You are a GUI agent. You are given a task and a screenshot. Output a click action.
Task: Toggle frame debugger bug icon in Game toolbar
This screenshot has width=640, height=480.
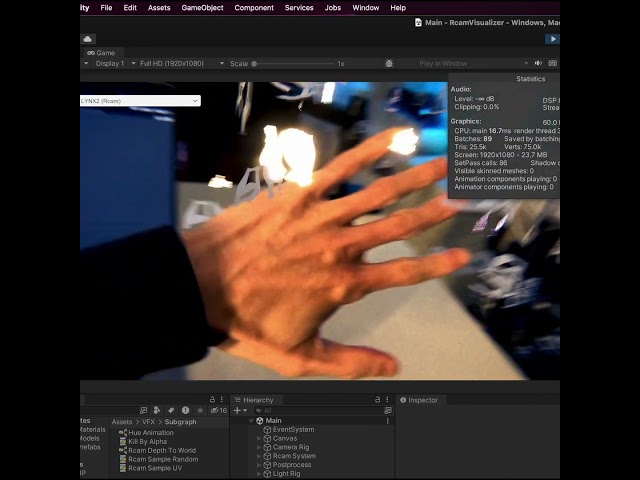click(x=389, y=63)
